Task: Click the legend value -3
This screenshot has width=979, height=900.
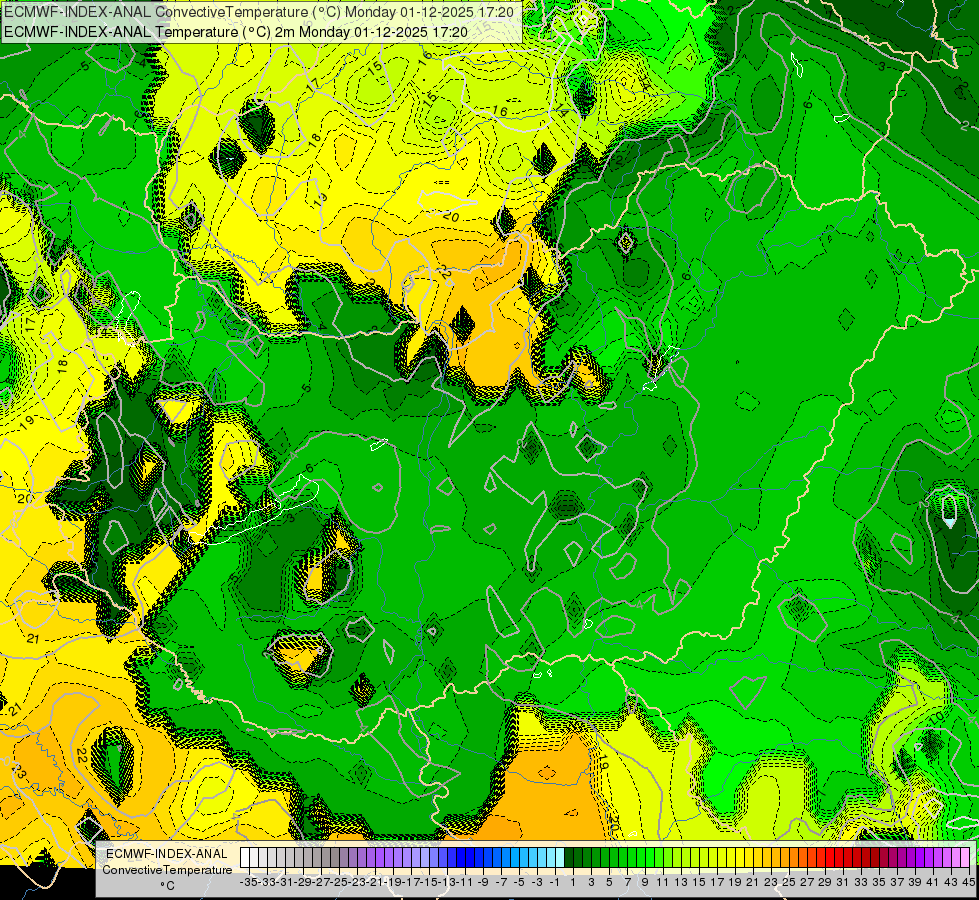Action: (537, 882)
